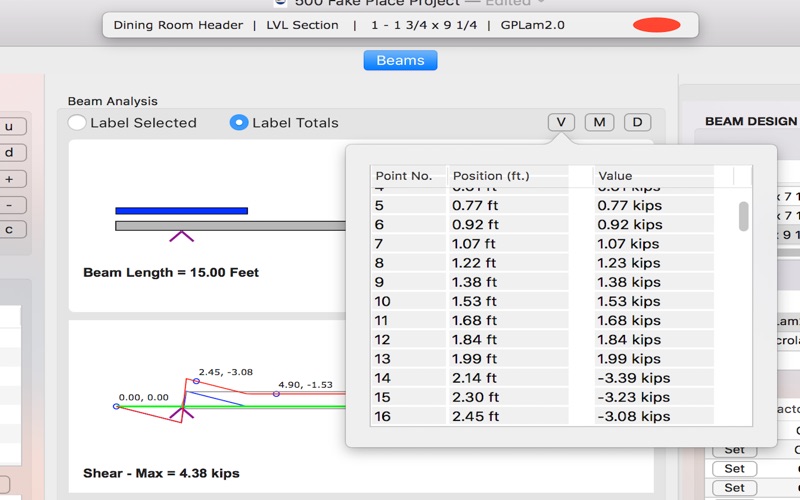Click the Beam Analysis heading
The width and height of the screenshot is (800, 500).
click(112, 101)
